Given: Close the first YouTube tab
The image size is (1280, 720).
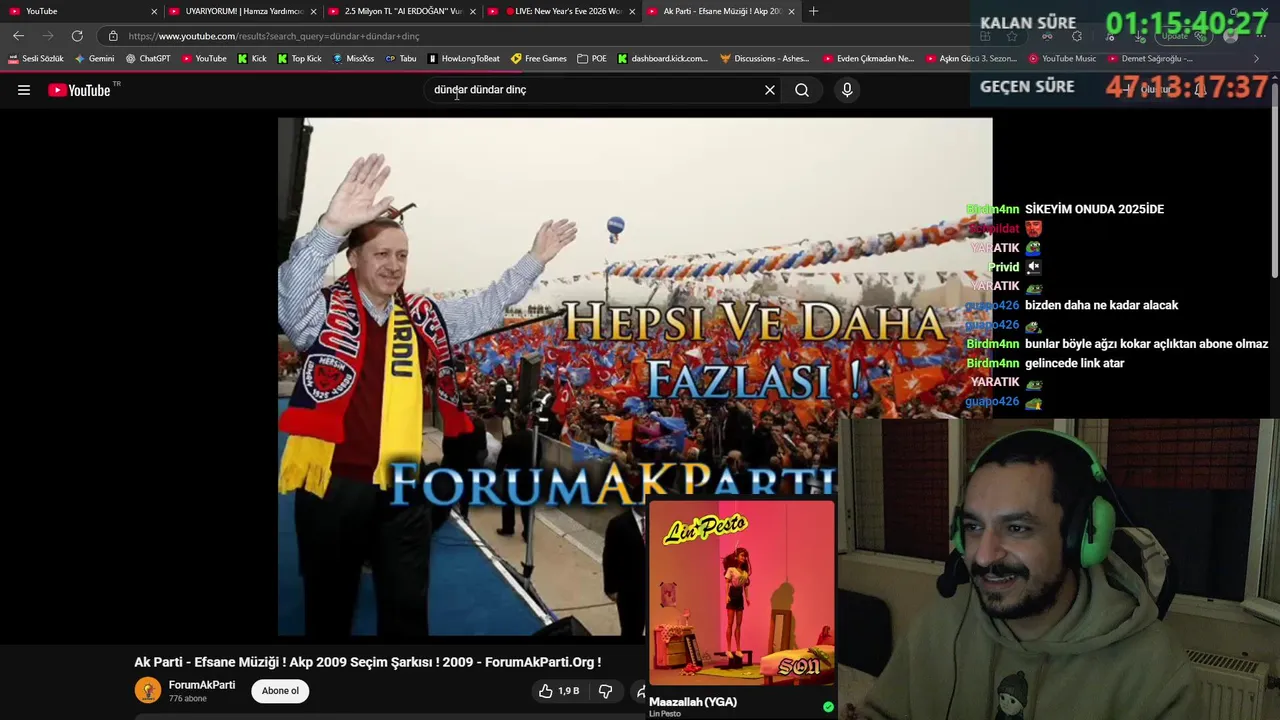Looking at the screenshot, I should pos(154,11).
